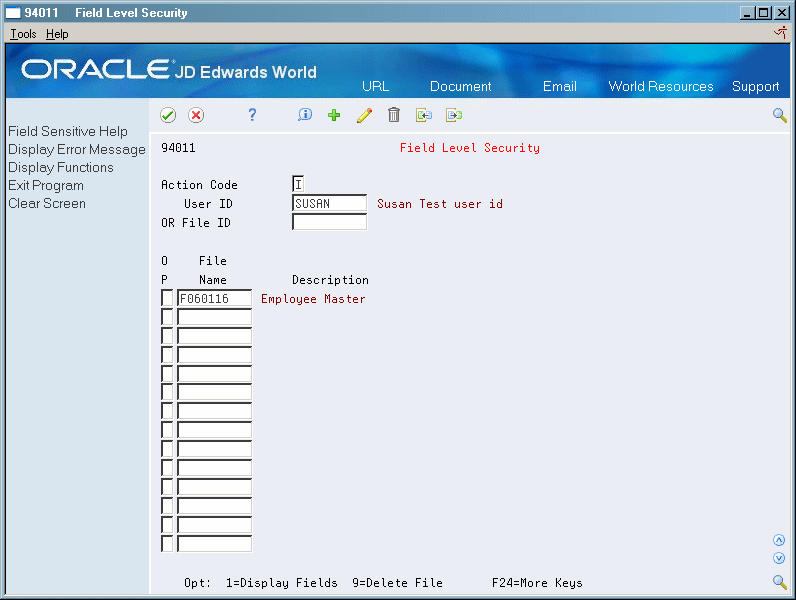Screen dimensions: 796x600
Task: Select Exit Program
Action: click(x=46, y=186)
